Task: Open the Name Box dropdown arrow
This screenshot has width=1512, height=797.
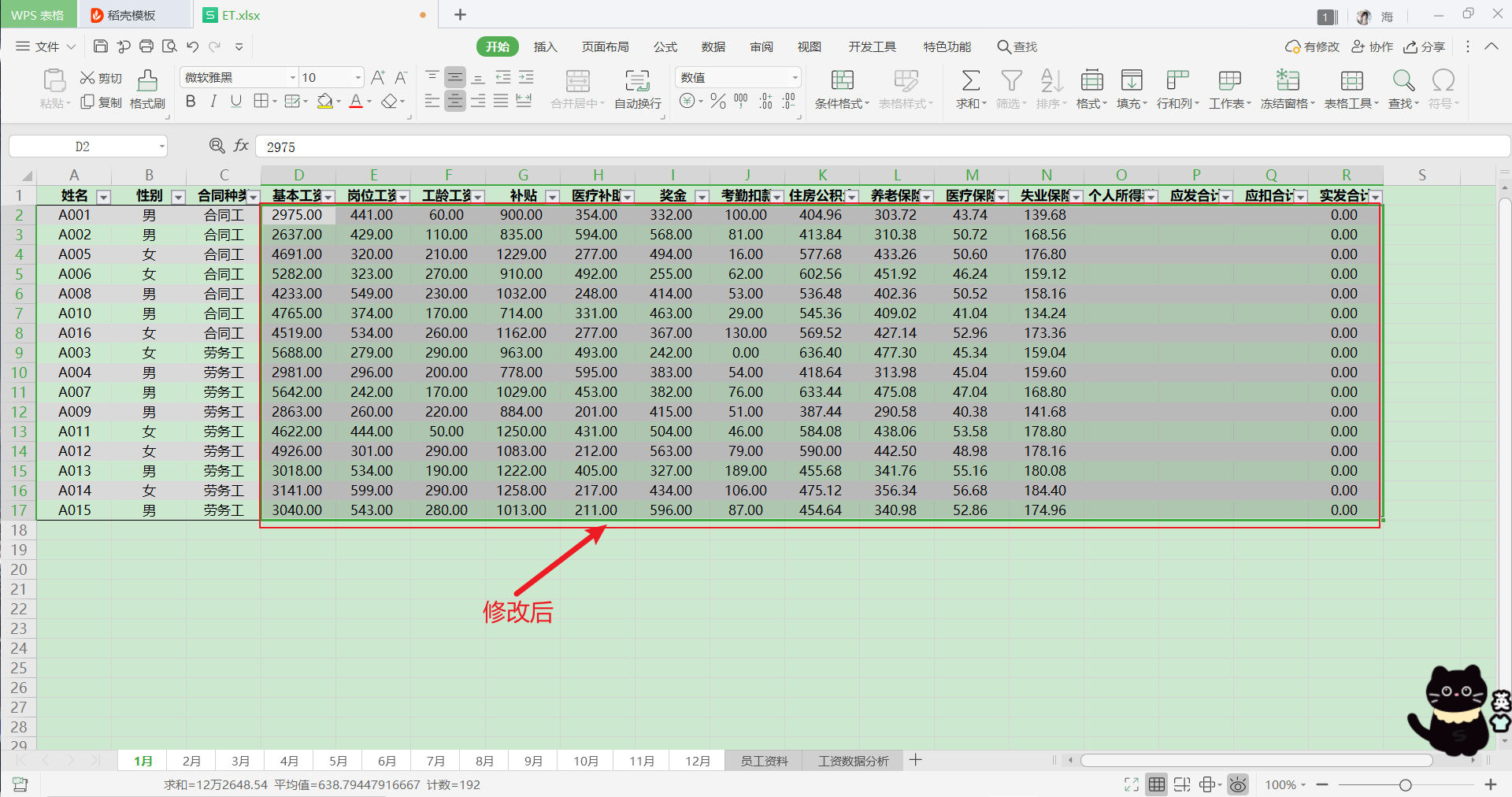Action: point(161,146)
